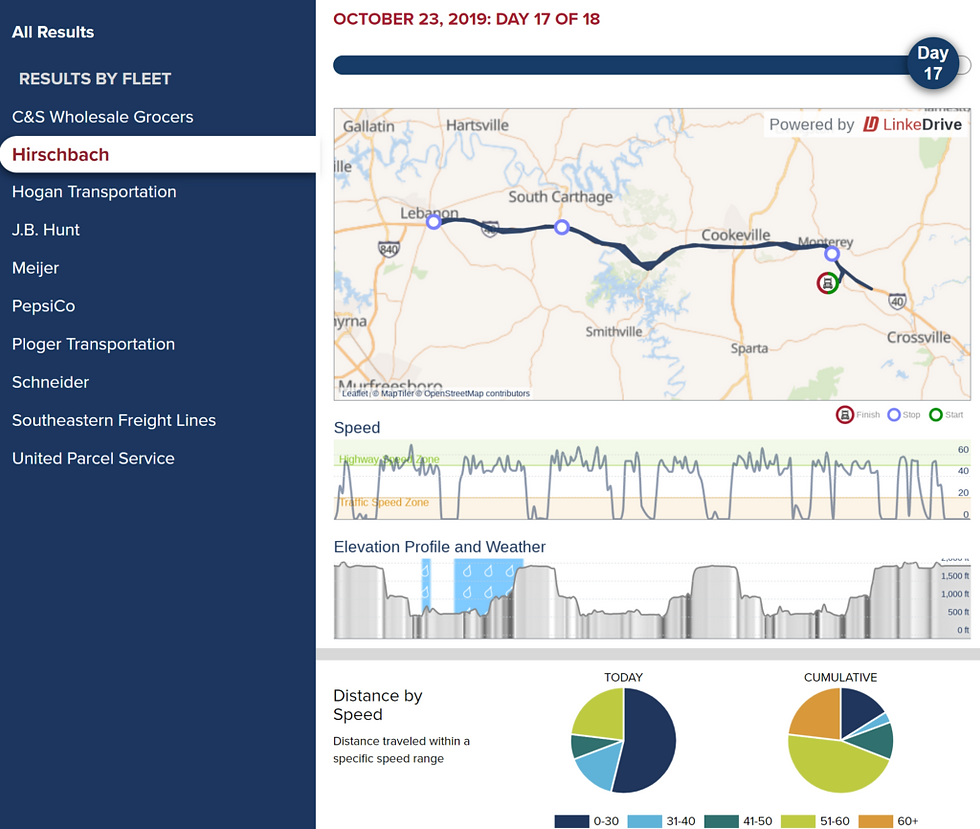This screenshot has width=980, height=829.
Task: Choose Meijer in fleet list
Action: tap(36, 268)
